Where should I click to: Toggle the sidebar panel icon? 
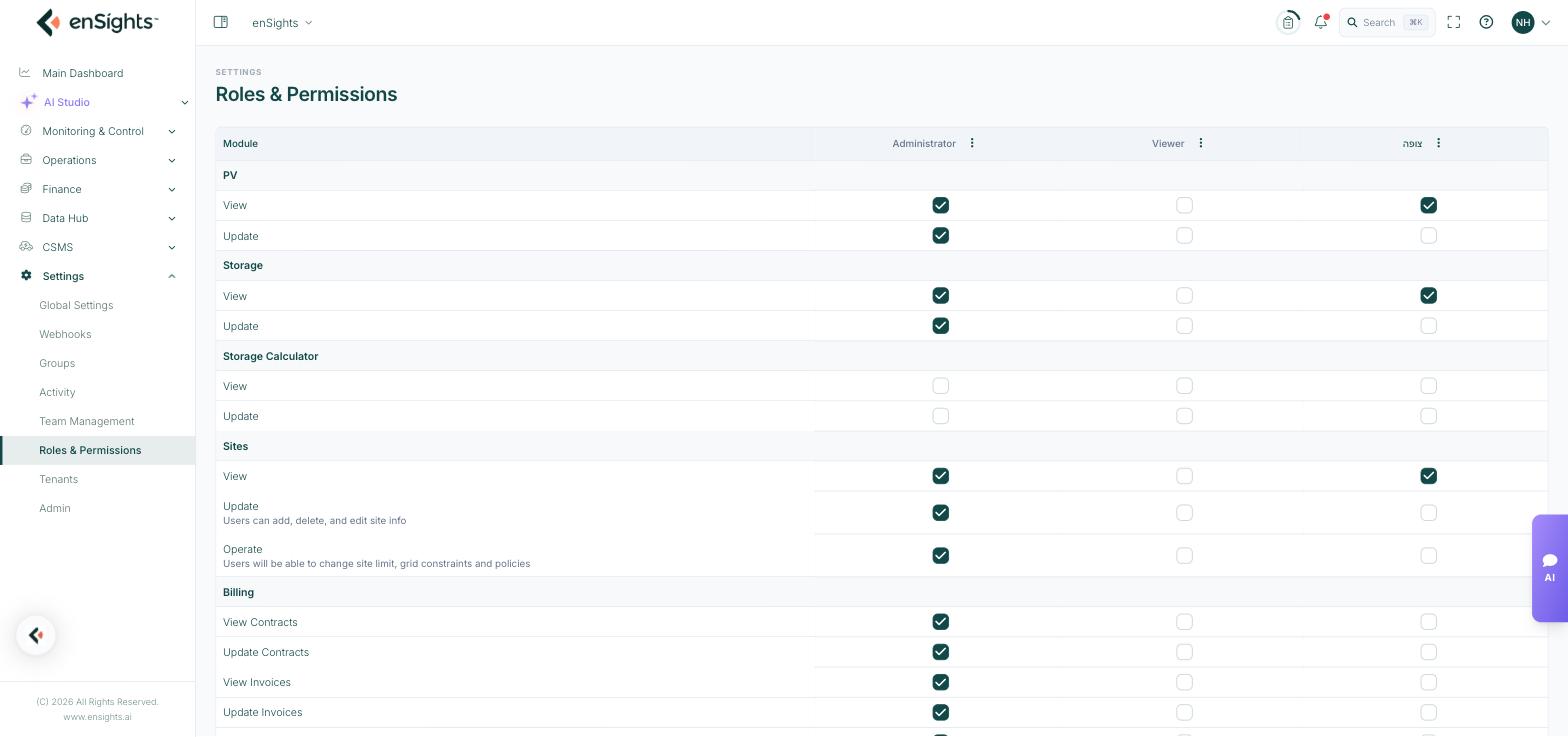[221, 22]
